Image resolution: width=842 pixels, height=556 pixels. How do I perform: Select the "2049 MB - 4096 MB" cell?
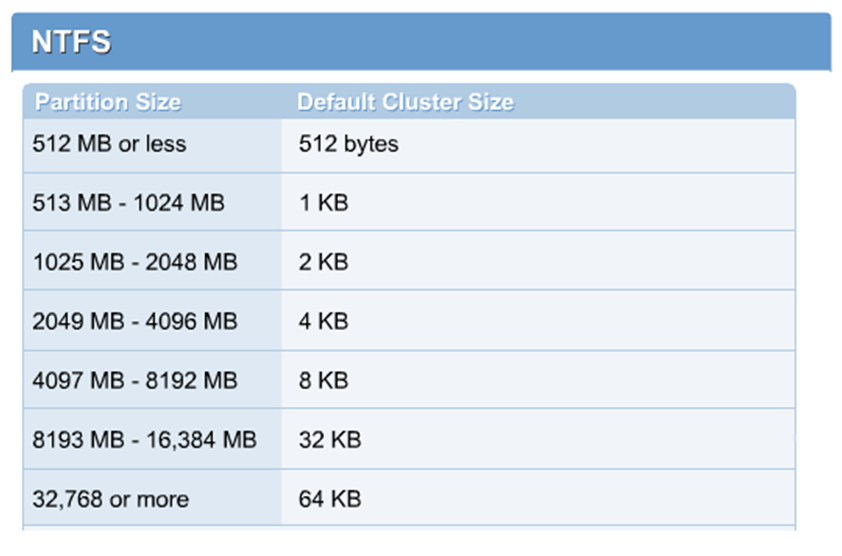pos(135,321)
